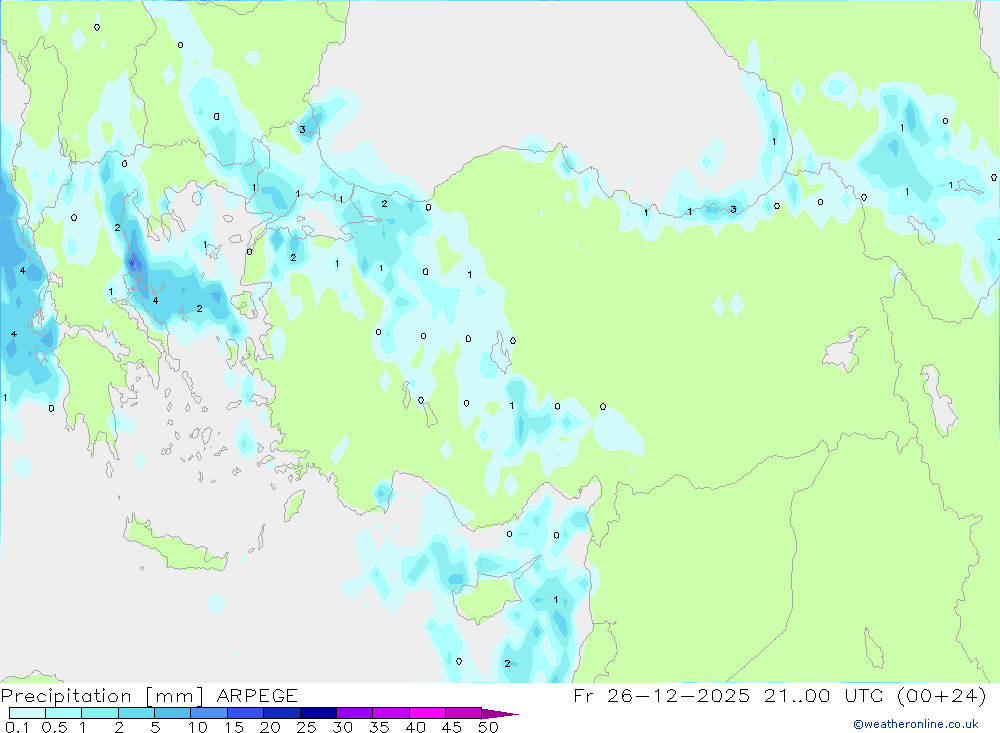Image resolution: width=1000 pixels, height=733 pixels.
Task: Click the 'Fr 26-12-2025' date text
Action: [661, 695]
